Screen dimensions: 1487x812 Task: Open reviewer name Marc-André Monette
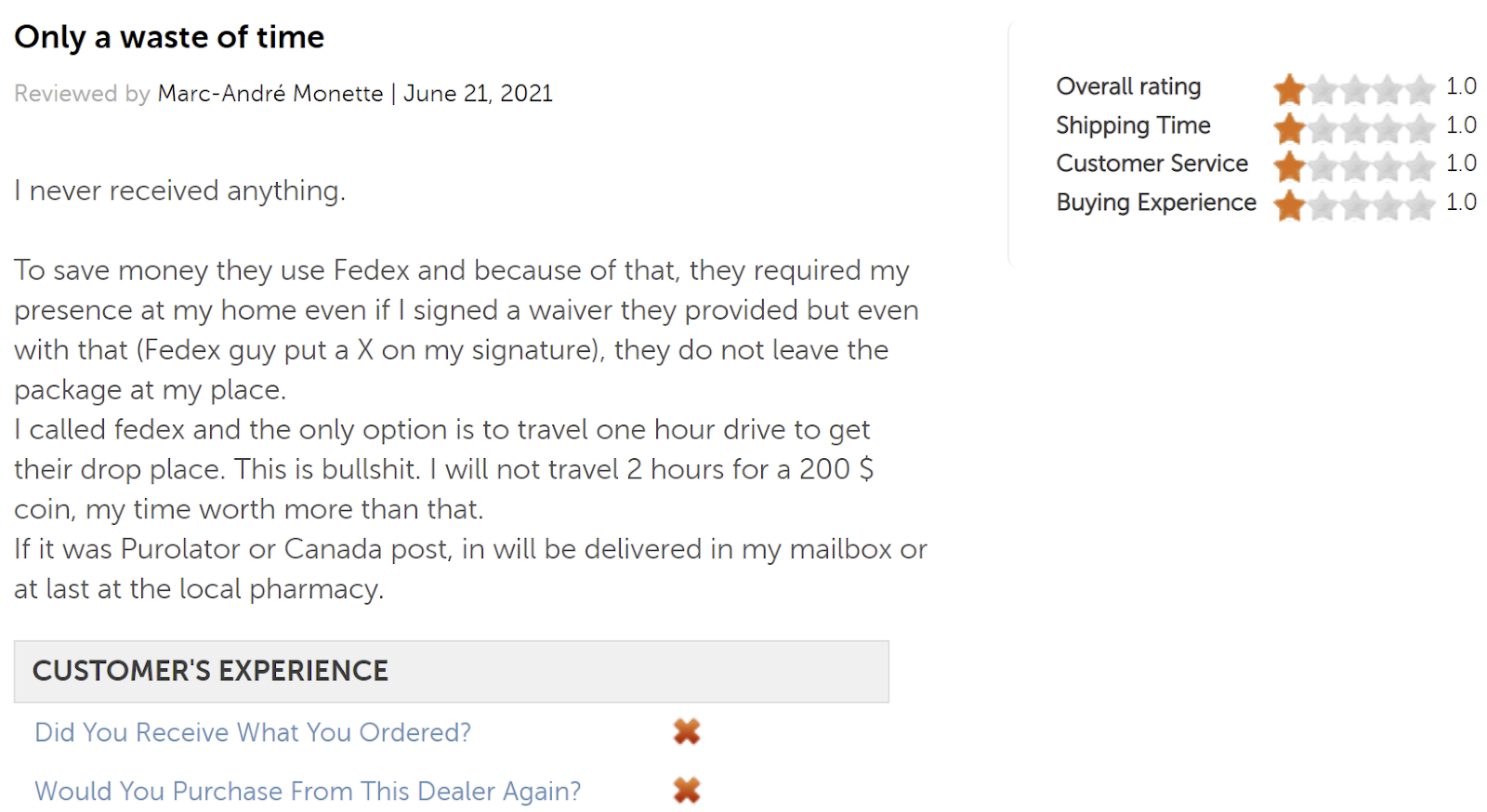point(270,94)
